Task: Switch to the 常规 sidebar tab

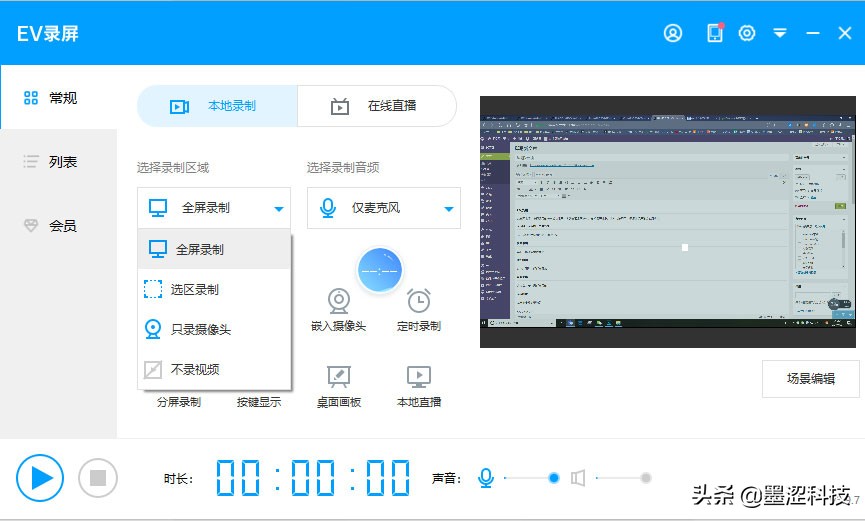Action: 58,98
